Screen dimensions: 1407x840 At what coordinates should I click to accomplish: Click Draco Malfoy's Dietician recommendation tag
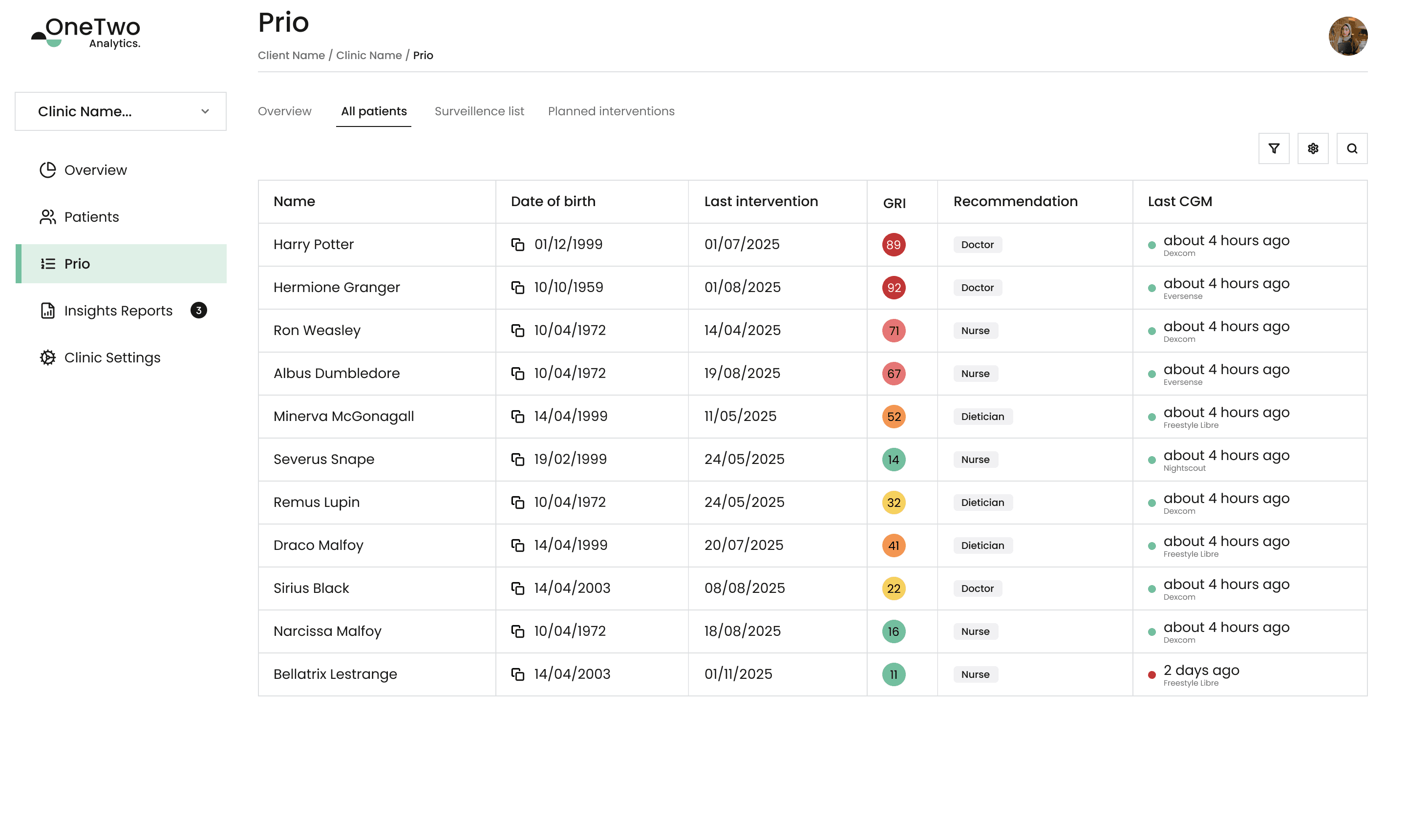982,546
